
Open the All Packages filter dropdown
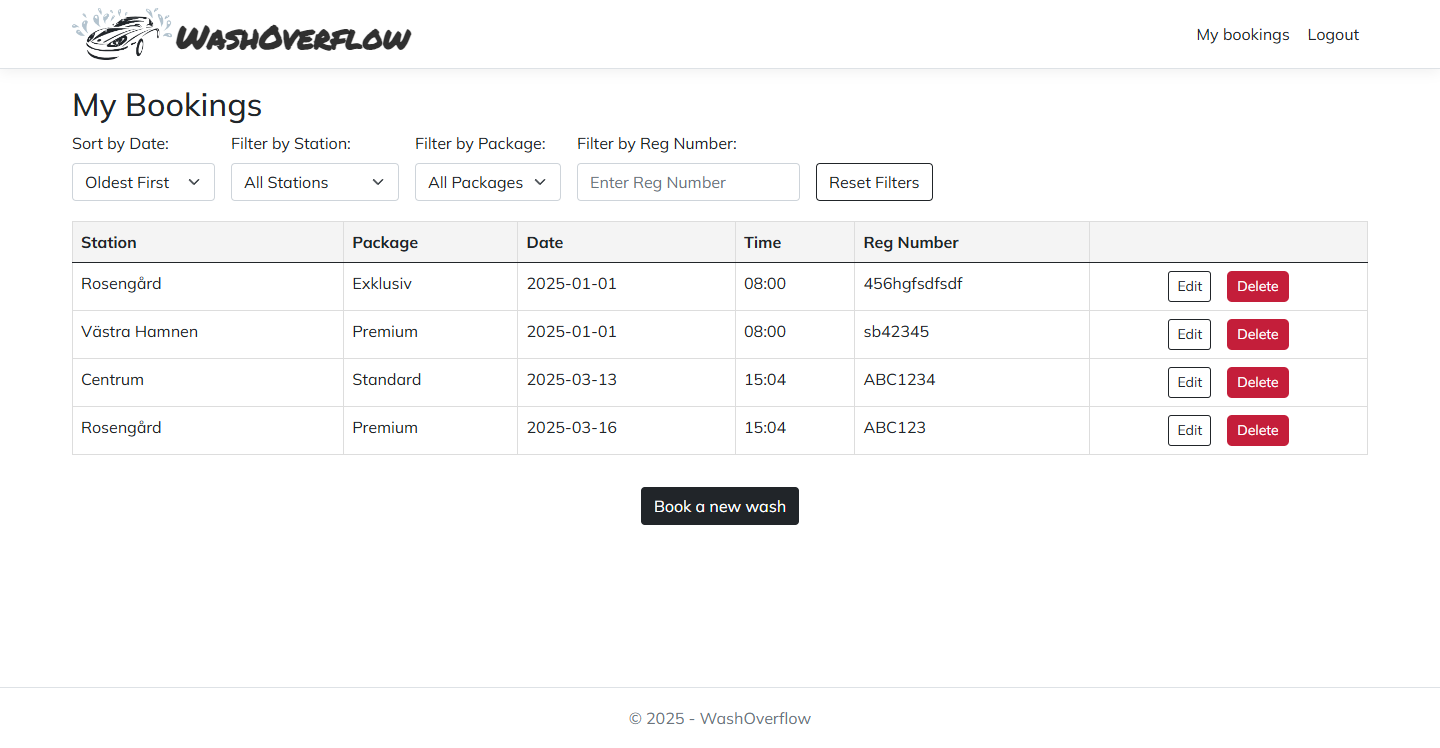point(487,182)
